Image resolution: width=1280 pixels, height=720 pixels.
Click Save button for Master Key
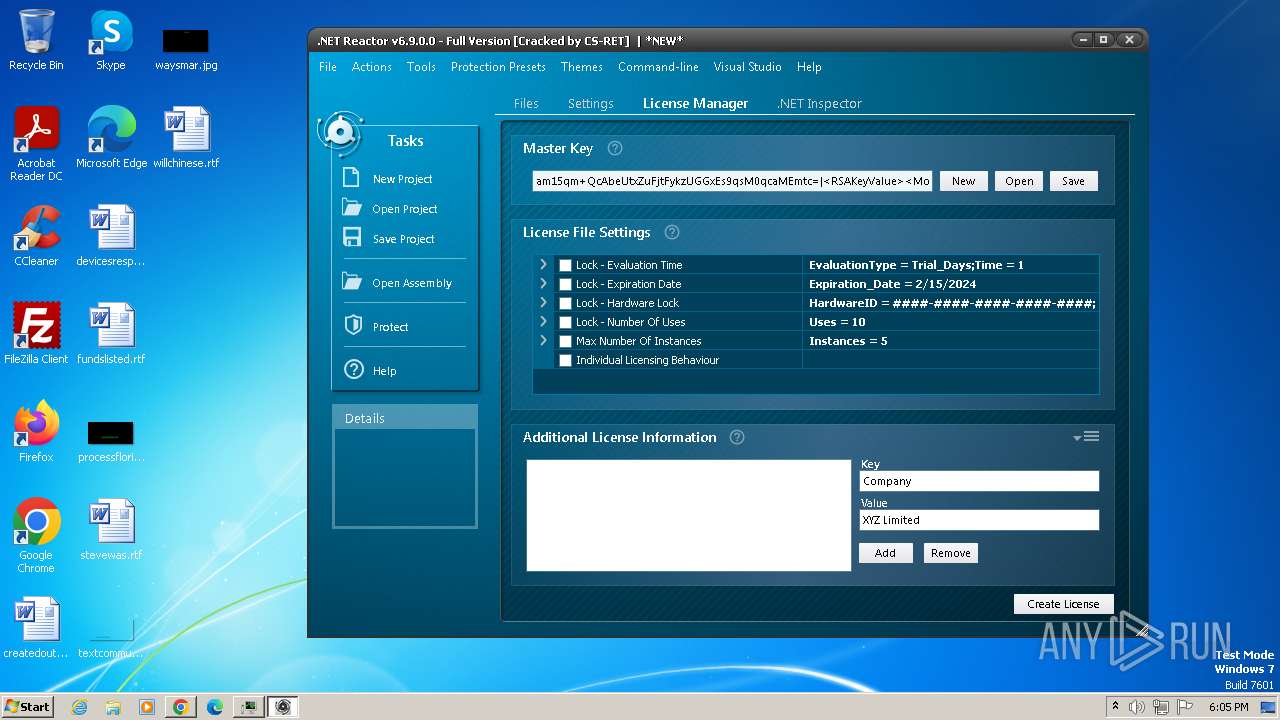1073,181
